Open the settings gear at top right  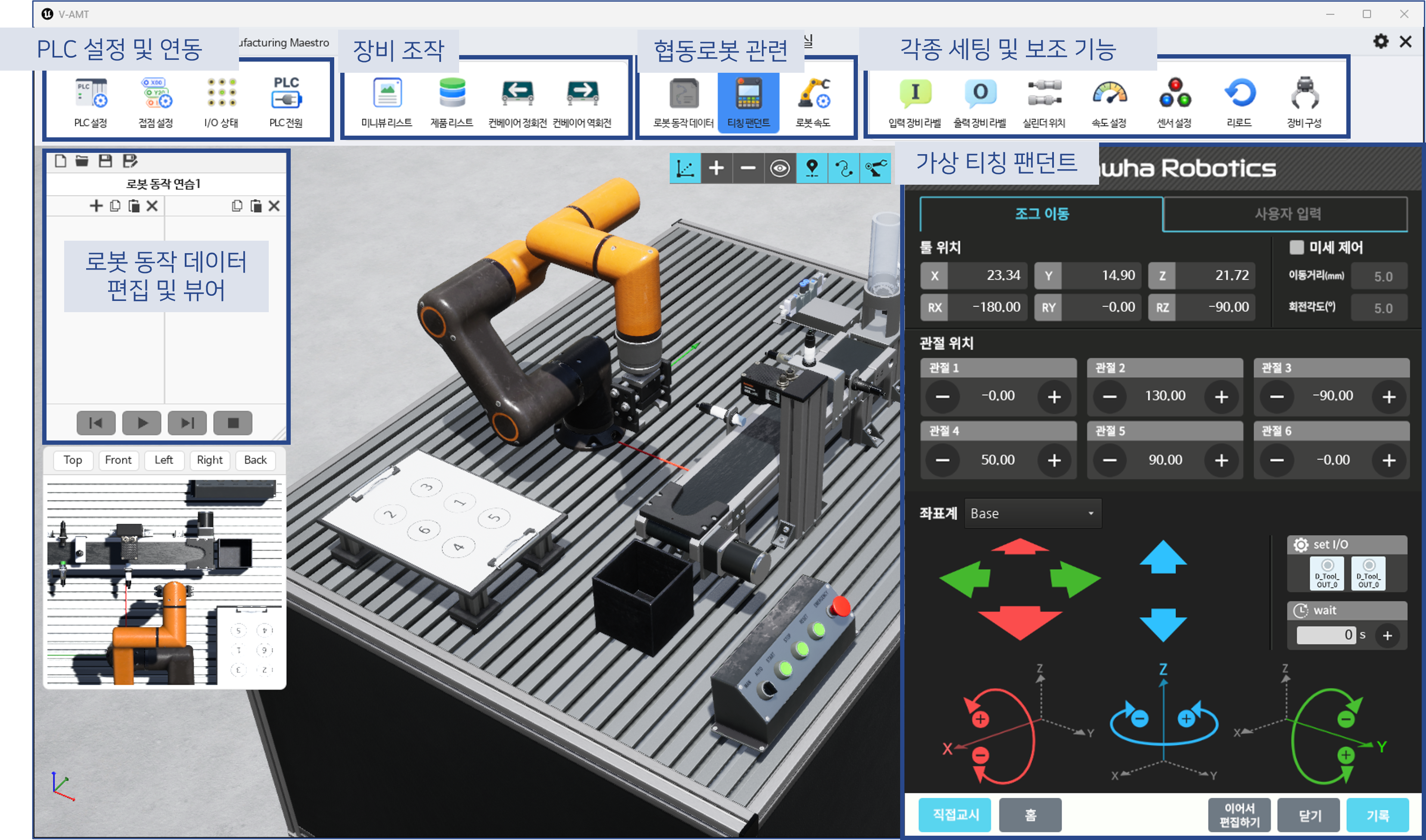pyautogui.click(x=1381, y=41)
